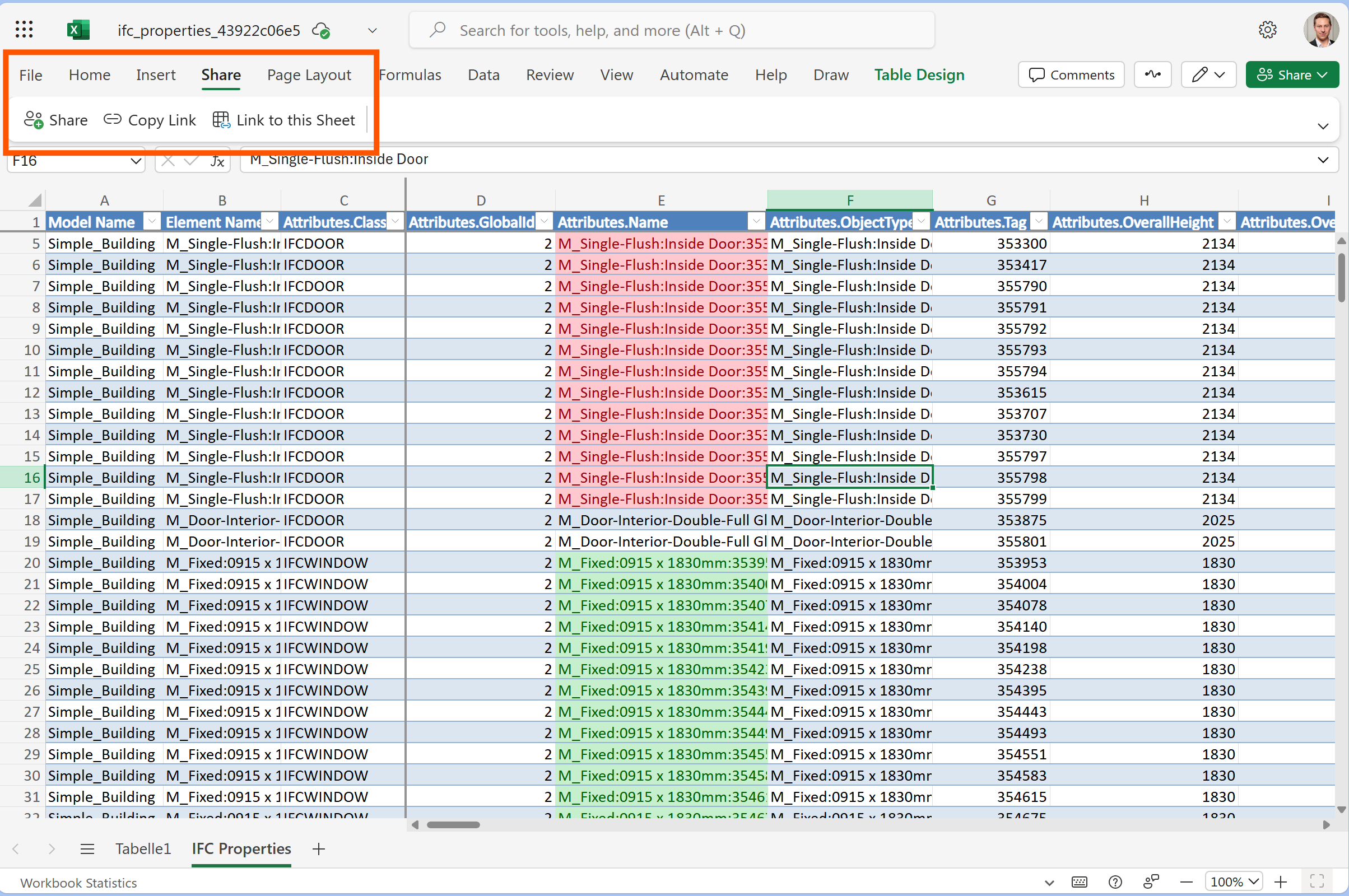Image resolution: width=1349 pixels, height=896 pixels.
Task: Click the keyboard shortcuts status icon
Action: pos(1079,881)
